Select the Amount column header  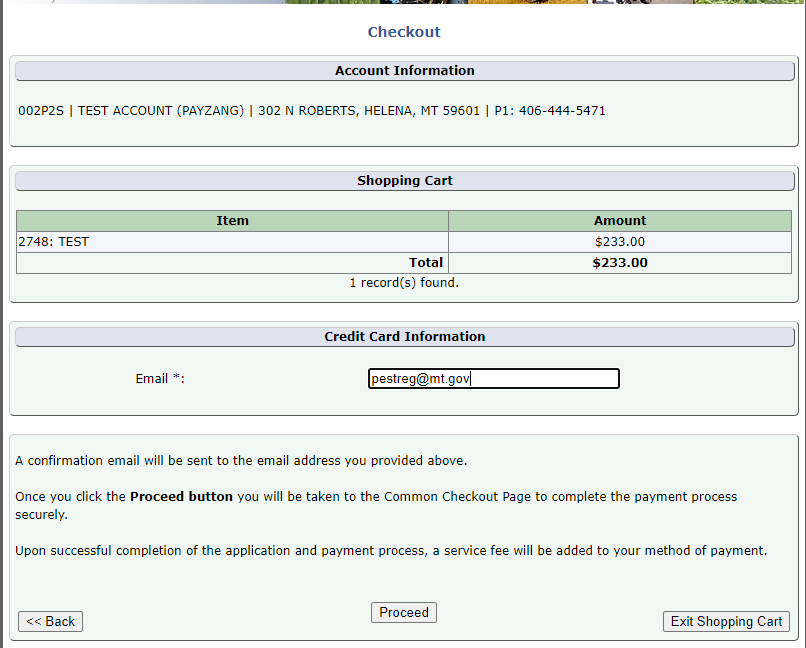pos(620,220)
